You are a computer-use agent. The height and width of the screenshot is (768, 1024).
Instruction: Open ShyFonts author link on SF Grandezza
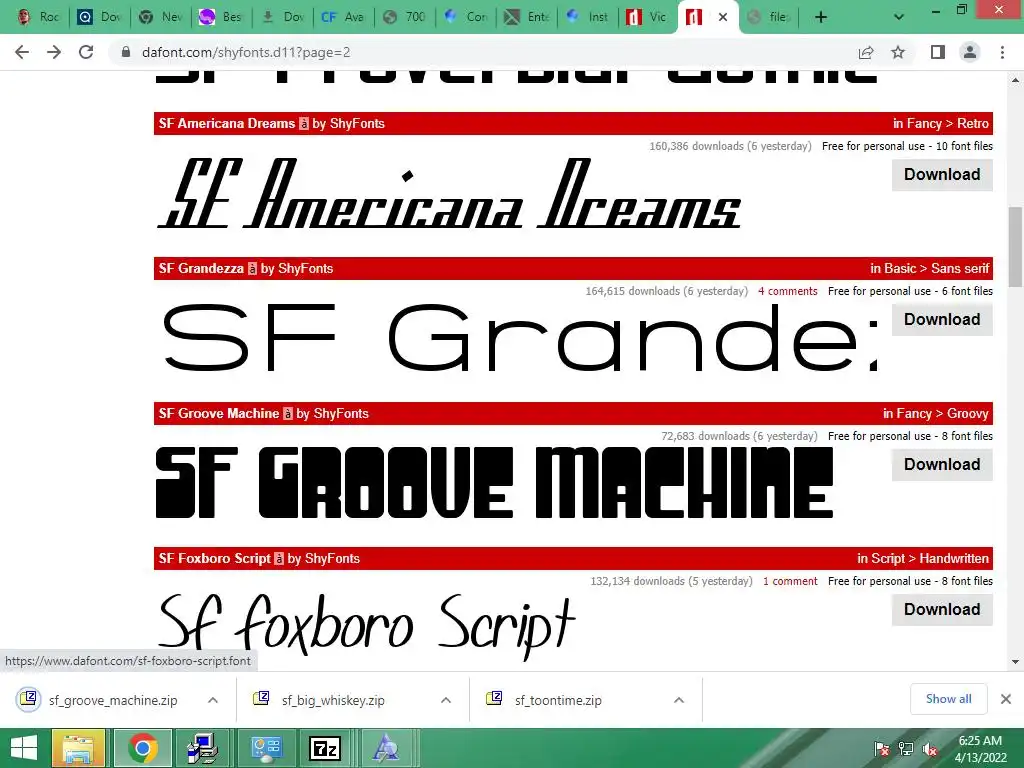tap(306, 268)
